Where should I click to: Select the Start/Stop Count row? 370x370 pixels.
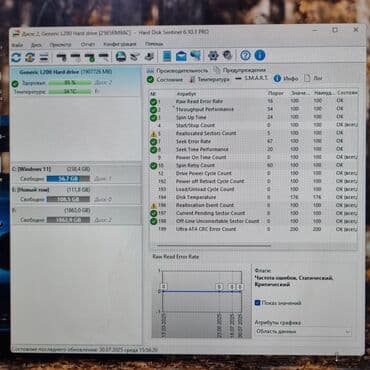(253, 125)
